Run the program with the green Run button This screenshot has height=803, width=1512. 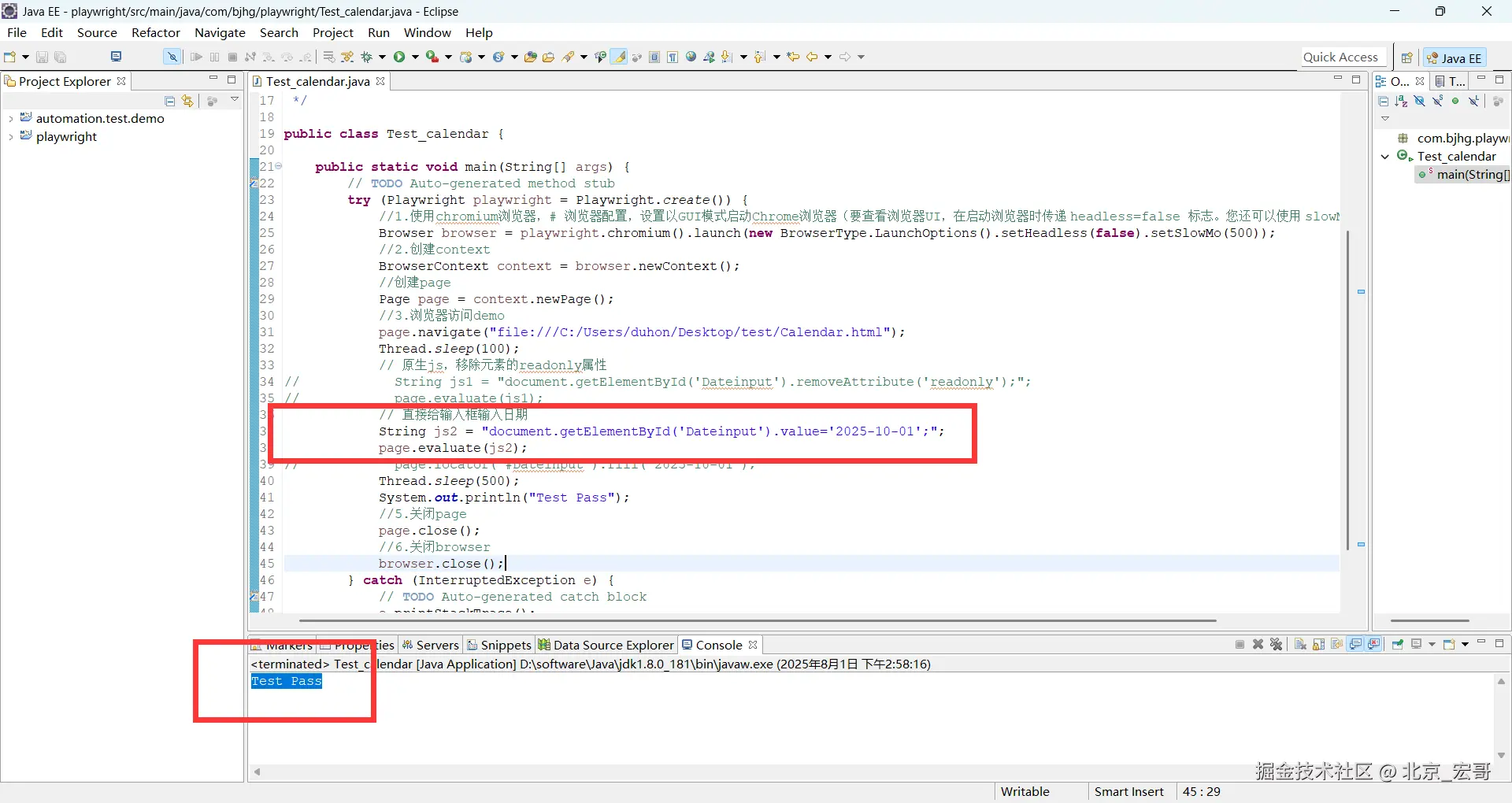click(x=399, y=57)
